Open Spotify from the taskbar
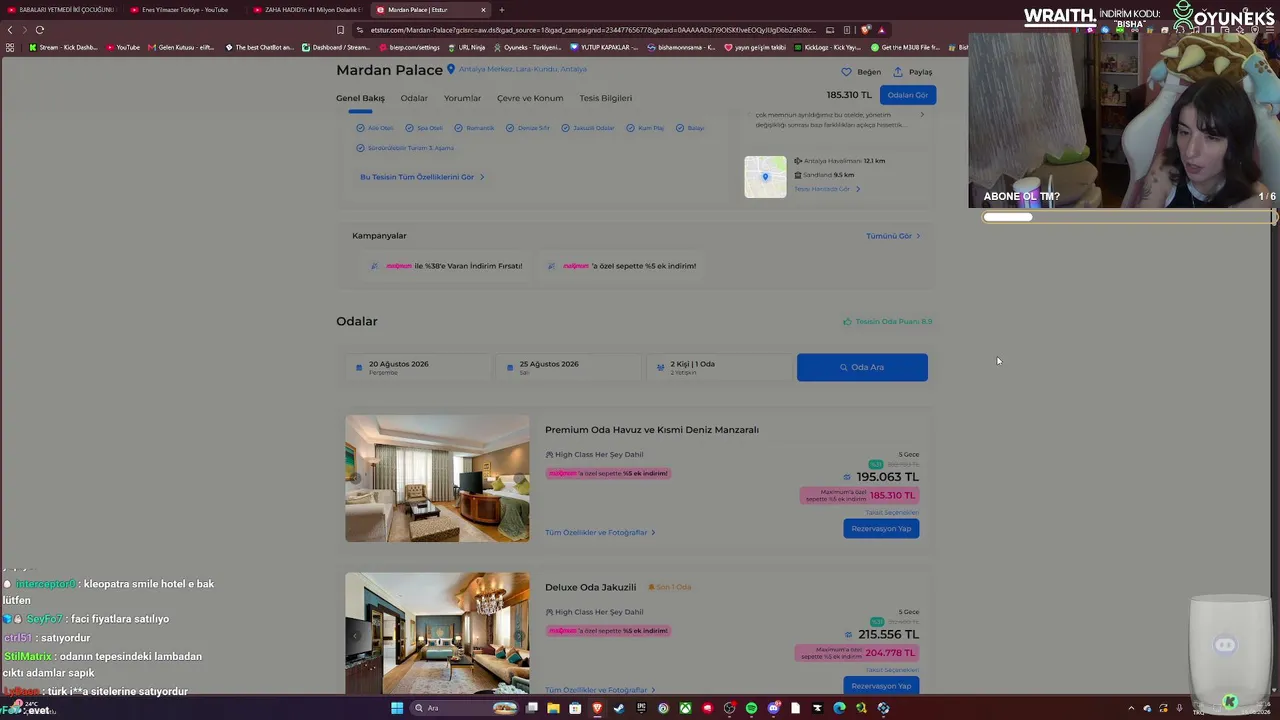1280x720 pixels. pos(751,708)
